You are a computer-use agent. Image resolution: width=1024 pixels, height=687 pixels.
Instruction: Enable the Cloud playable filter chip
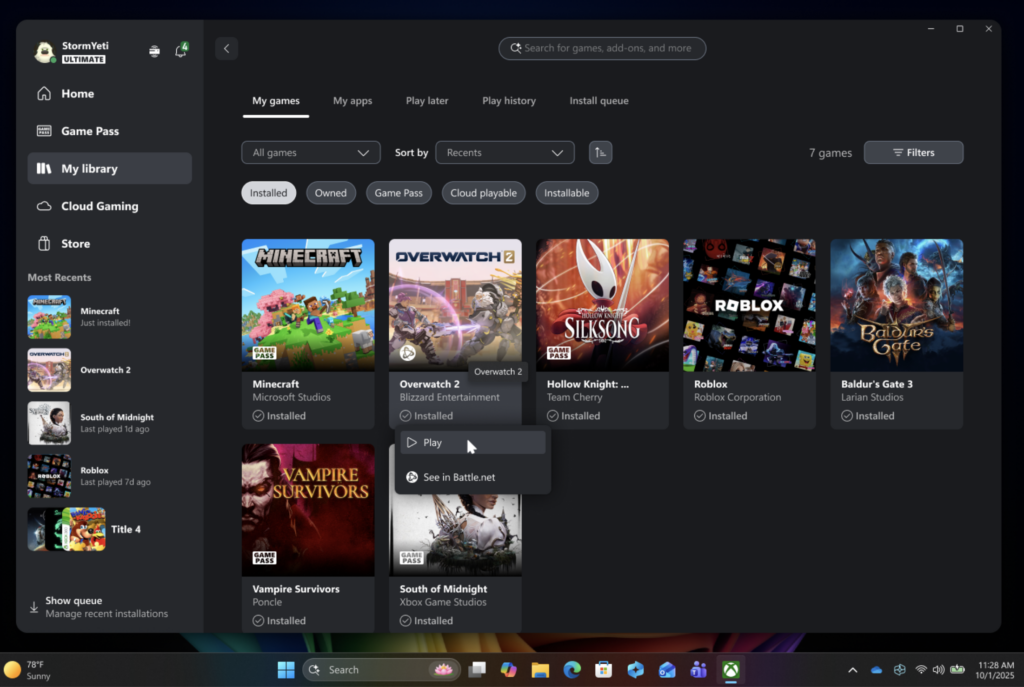point(483,193)
